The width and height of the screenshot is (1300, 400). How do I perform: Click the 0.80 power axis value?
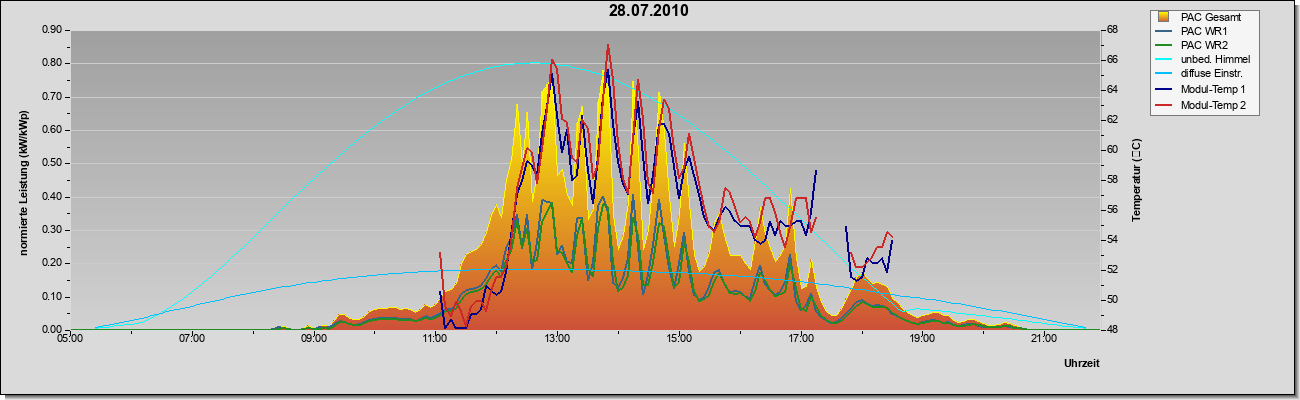(52, 63)
